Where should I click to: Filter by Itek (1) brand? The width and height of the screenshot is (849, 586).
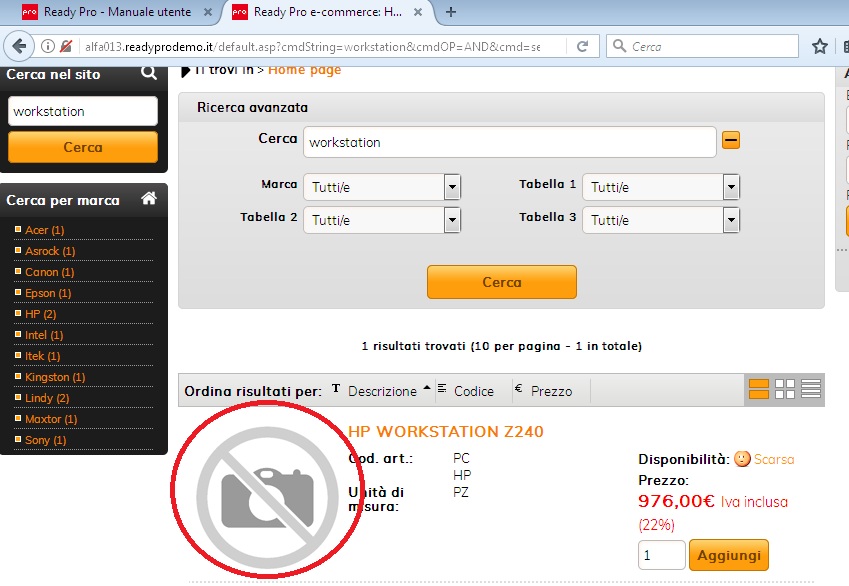(42, 356)
